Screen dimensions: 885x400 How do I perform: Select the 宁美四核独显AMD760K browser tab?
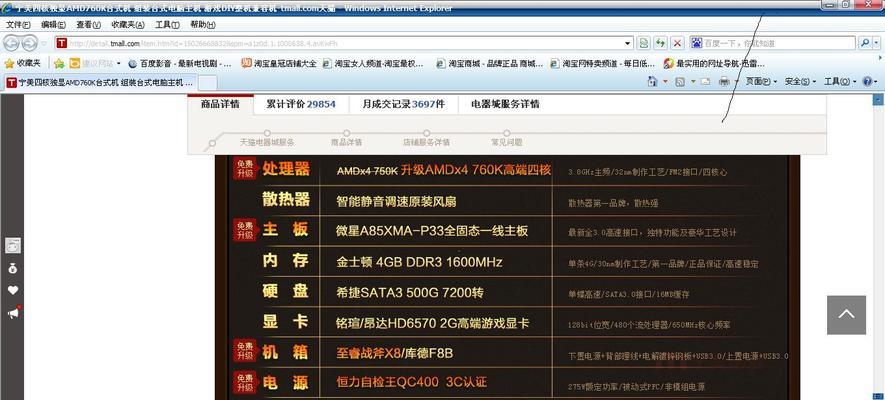pyautogui.click(x=100, y=82)
